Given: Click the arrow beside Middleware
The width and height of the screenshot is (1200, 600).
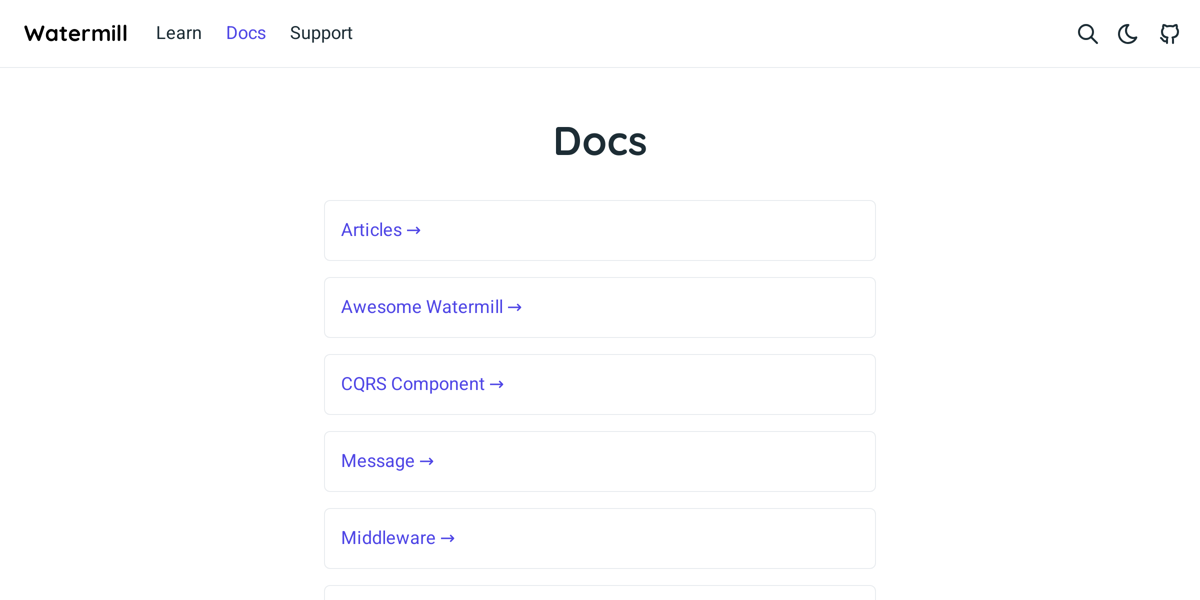Looking at the screenshot, I should point(448,538).
